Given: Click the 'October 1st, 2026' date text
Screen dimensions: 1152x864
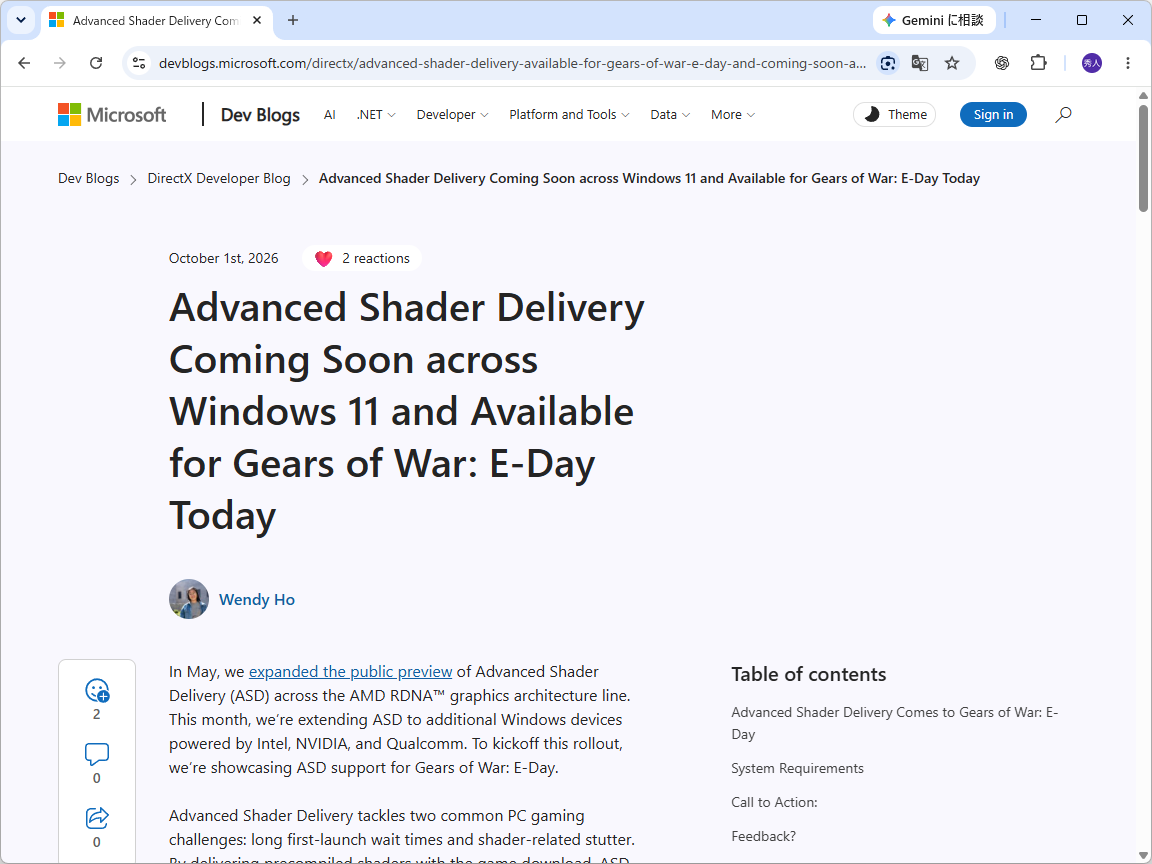Looking at the screenshot, I should point(223,259).
